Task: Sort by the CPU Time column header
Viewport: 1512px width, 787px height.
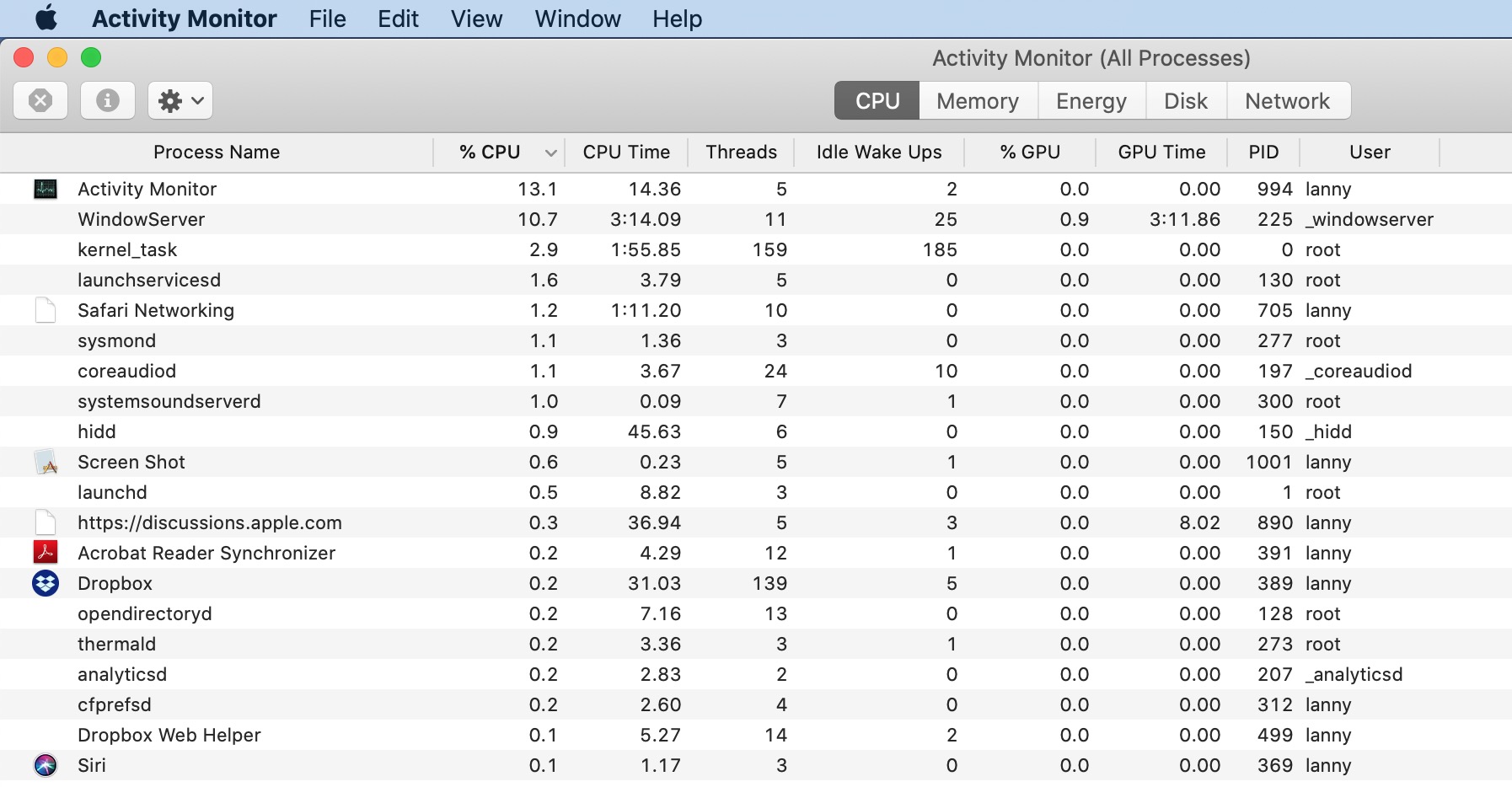Action: [626, 153]
